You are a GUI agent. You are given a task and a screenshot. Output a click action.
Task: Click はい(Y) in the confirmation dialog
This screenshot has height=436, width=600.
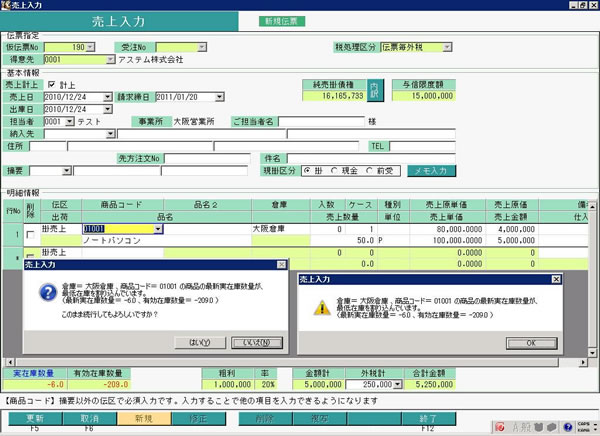(x=200, y=343)
